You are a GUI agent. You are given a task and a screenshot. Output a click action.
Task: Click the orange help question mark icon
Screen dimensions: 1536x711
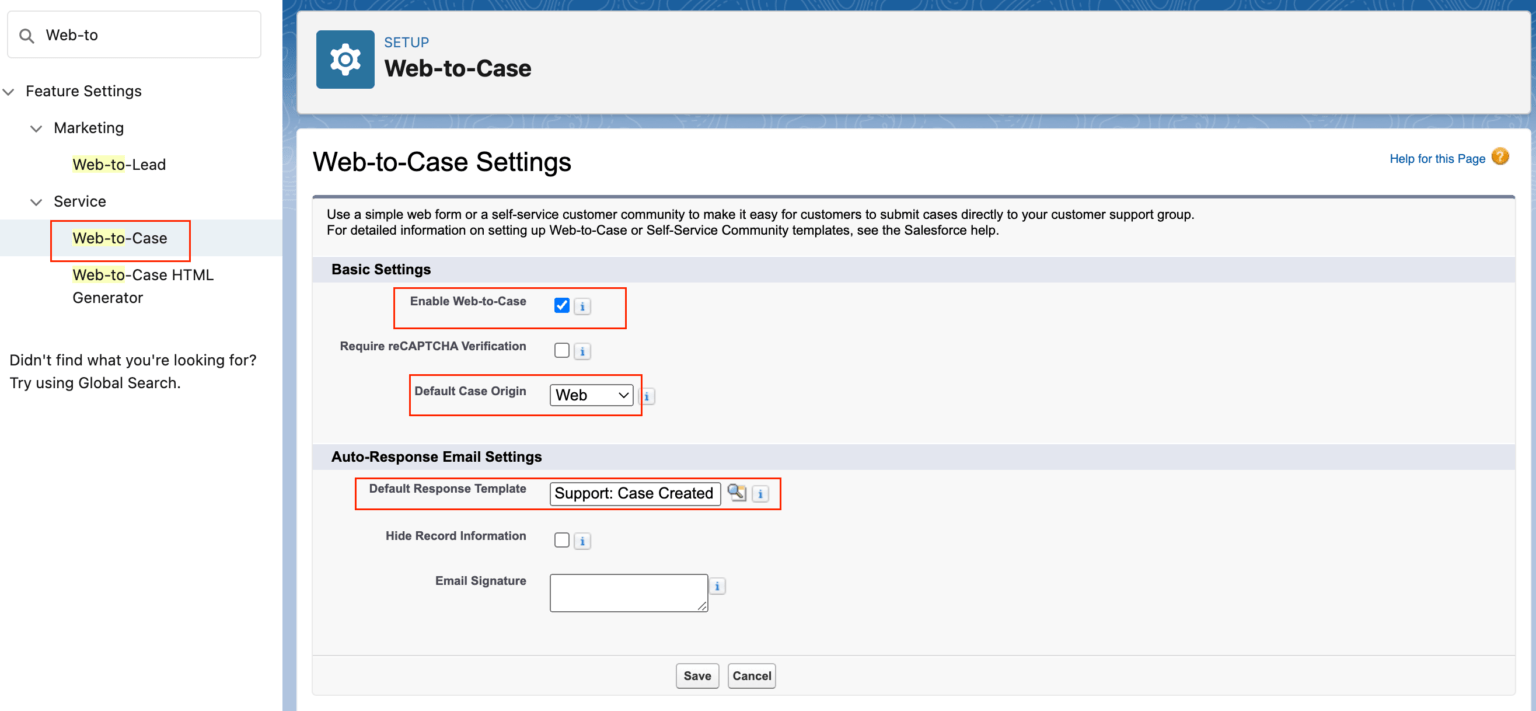1500,157
